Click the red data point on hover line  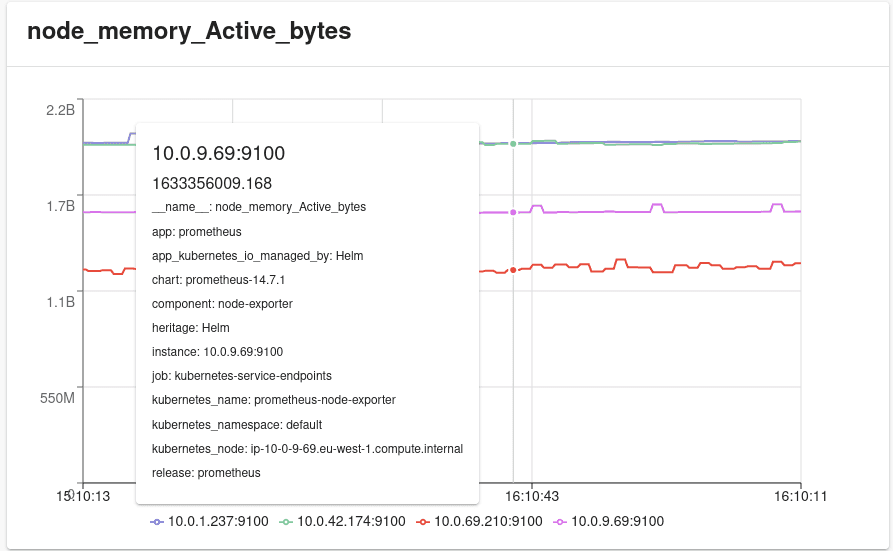[513, 270]
